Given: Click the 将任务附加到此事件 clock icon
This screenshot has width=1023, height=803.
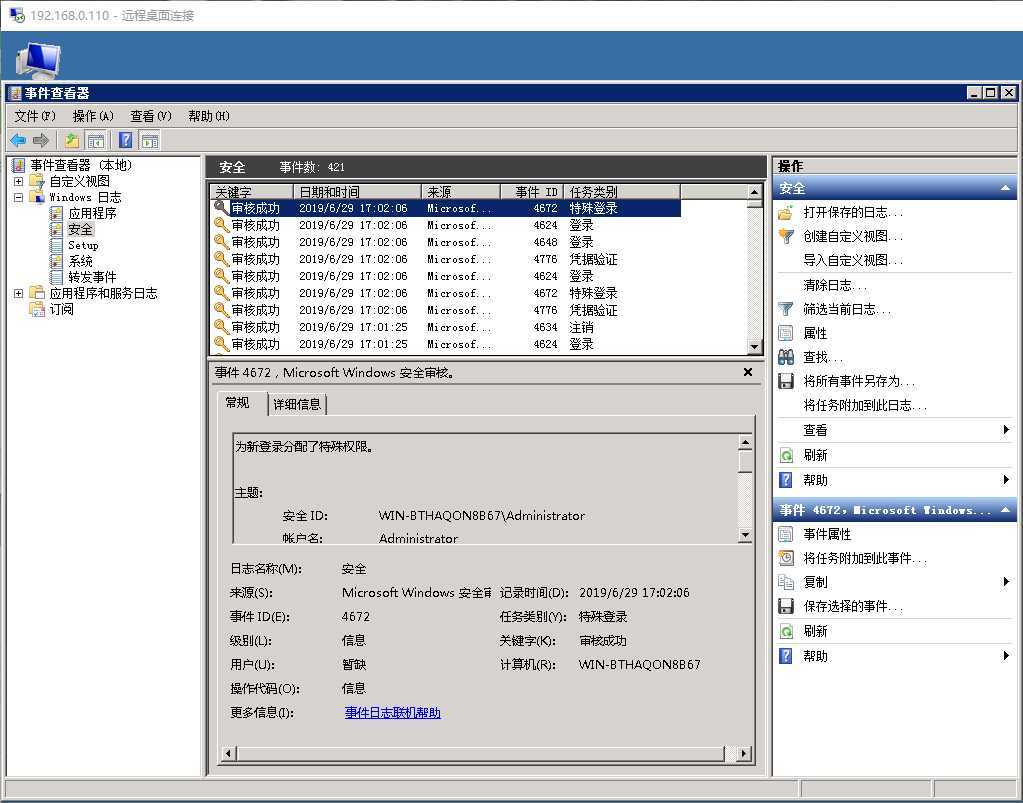Looking at the screenshot, I should point(786,558).
